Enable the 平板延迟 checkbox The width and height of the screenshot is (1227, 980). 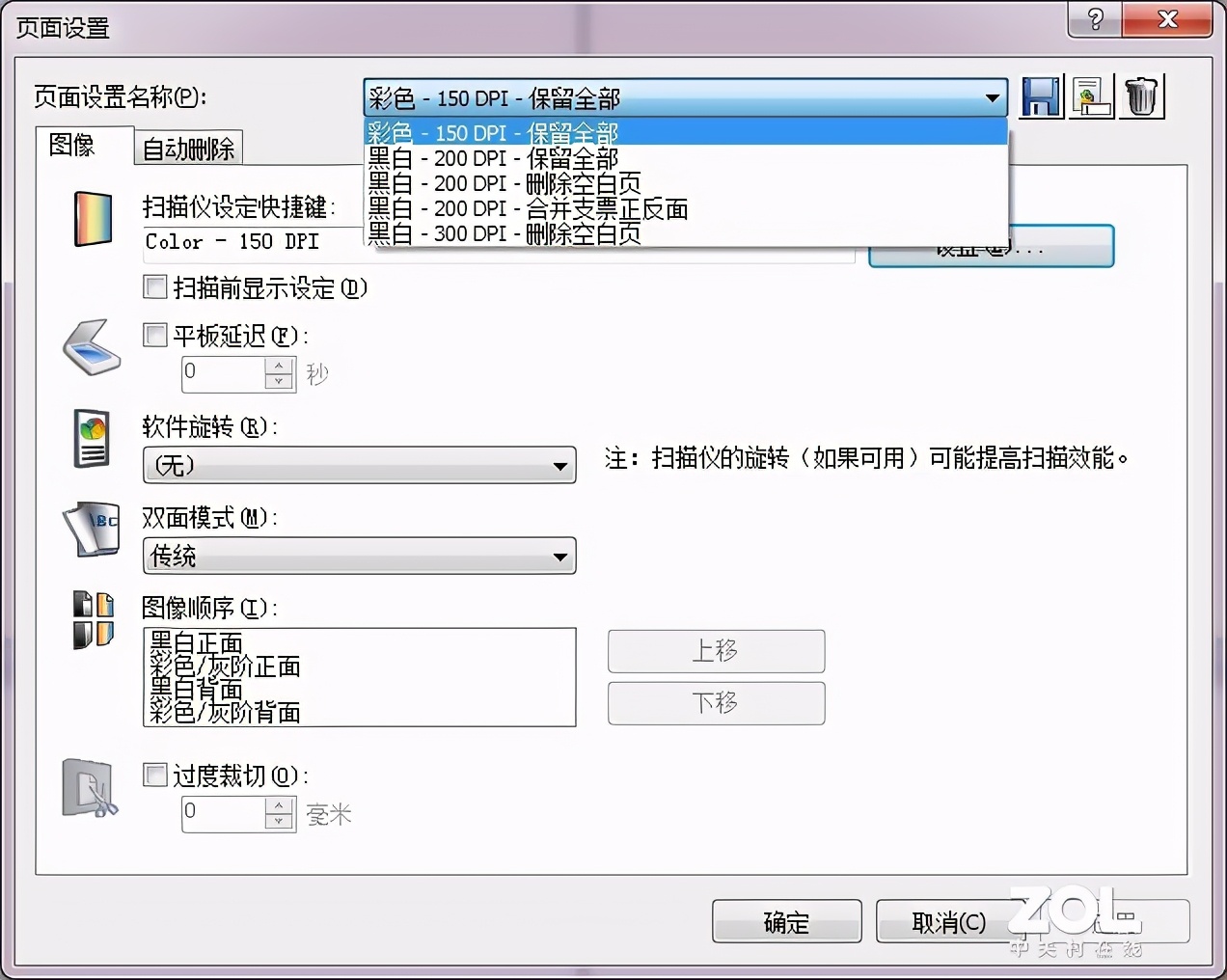coord(154,335)
